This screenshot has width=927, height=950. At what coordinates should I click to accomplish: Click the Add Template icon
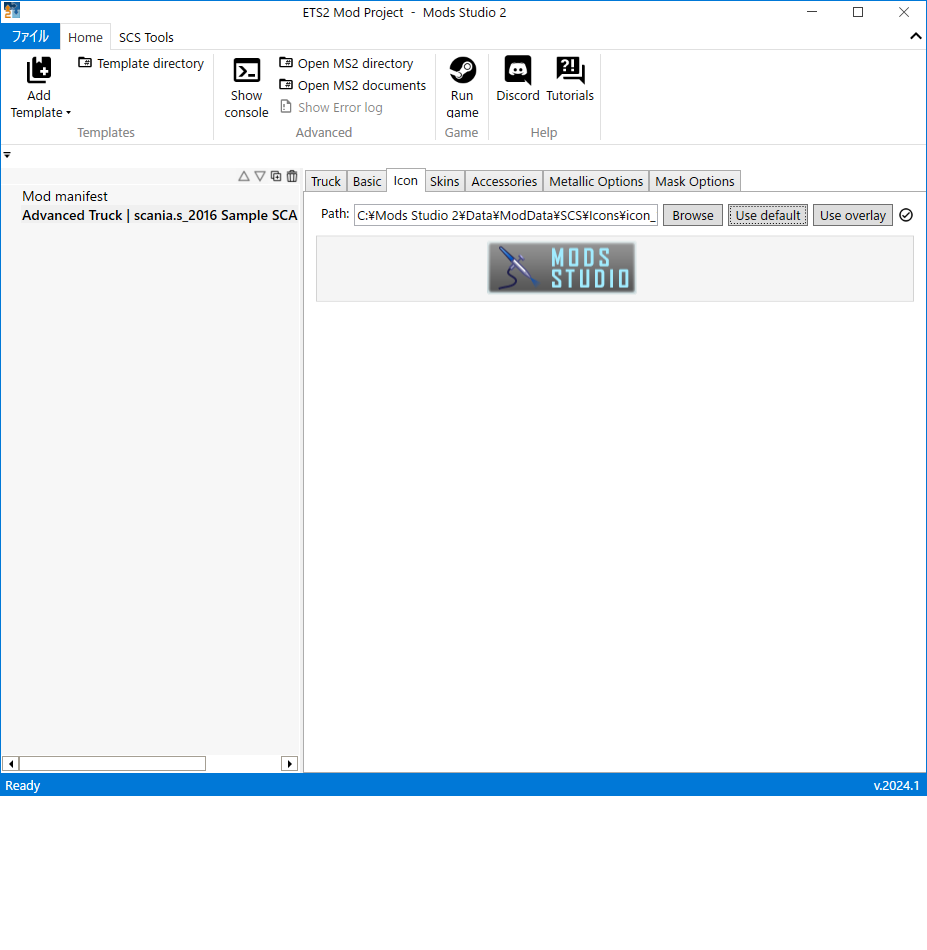point(39,71)
